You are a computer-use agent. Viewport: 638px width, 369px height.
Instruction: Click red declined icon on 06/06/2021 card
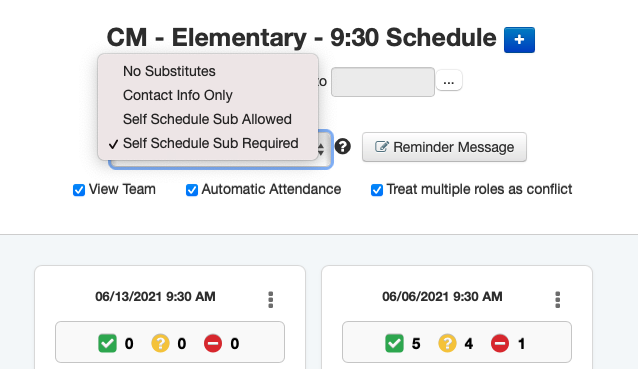[x=500, y=343]
